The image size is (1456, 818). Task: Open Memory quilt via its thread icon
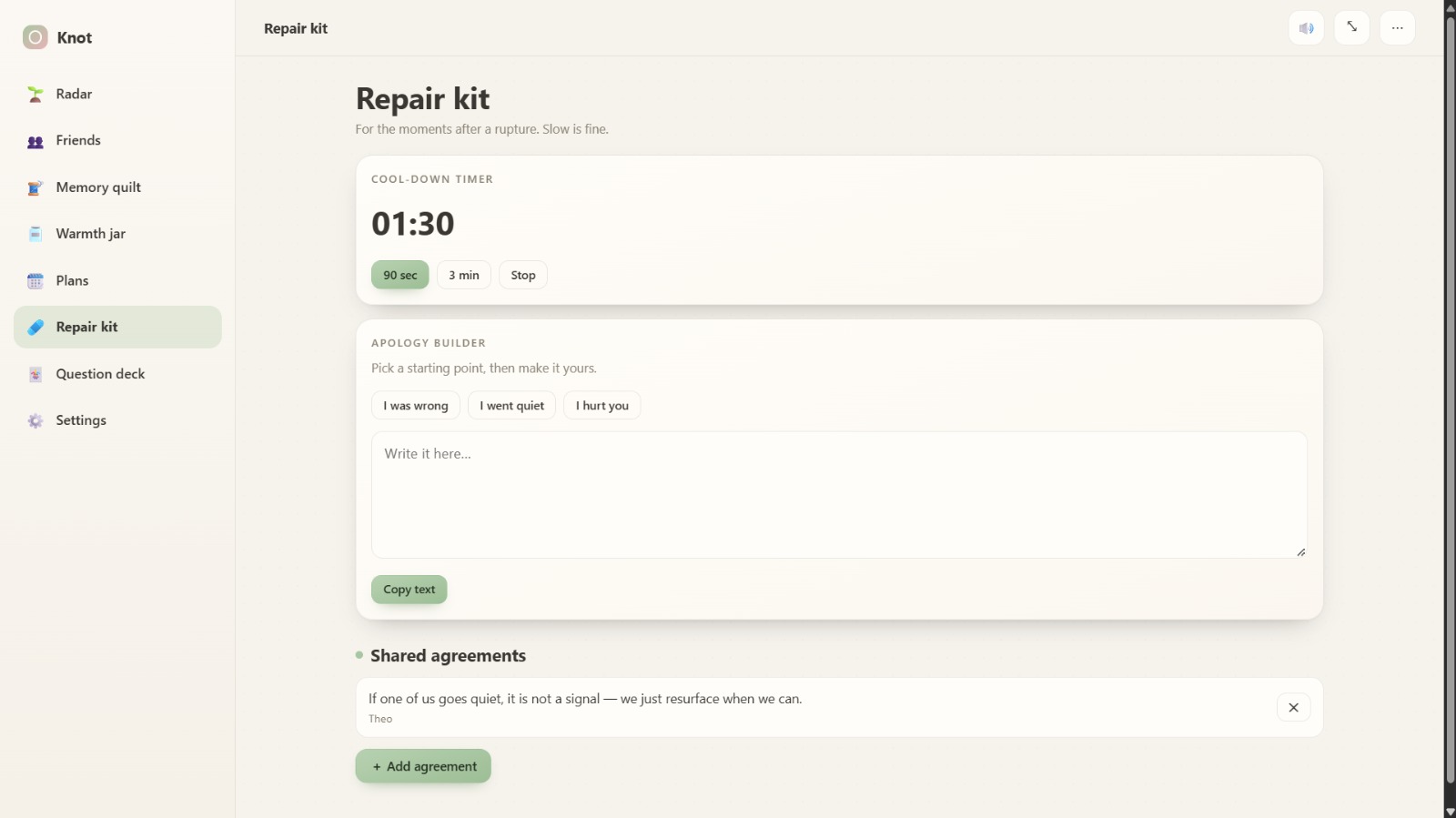point(35,187)
